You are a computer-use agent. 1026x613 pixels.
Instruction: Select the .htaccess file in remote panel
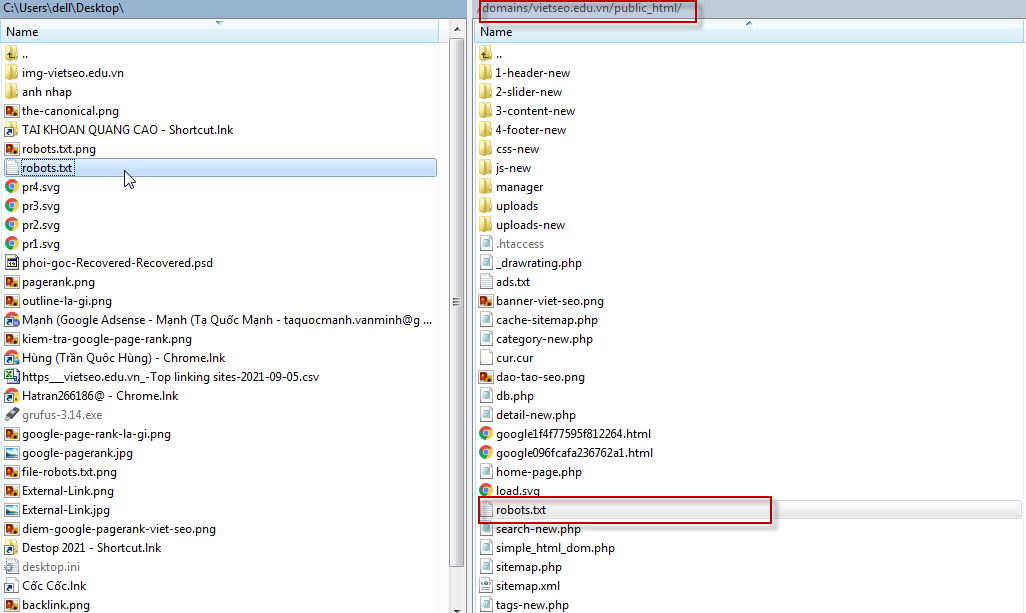pyautogui.click(x=519, y=244)
